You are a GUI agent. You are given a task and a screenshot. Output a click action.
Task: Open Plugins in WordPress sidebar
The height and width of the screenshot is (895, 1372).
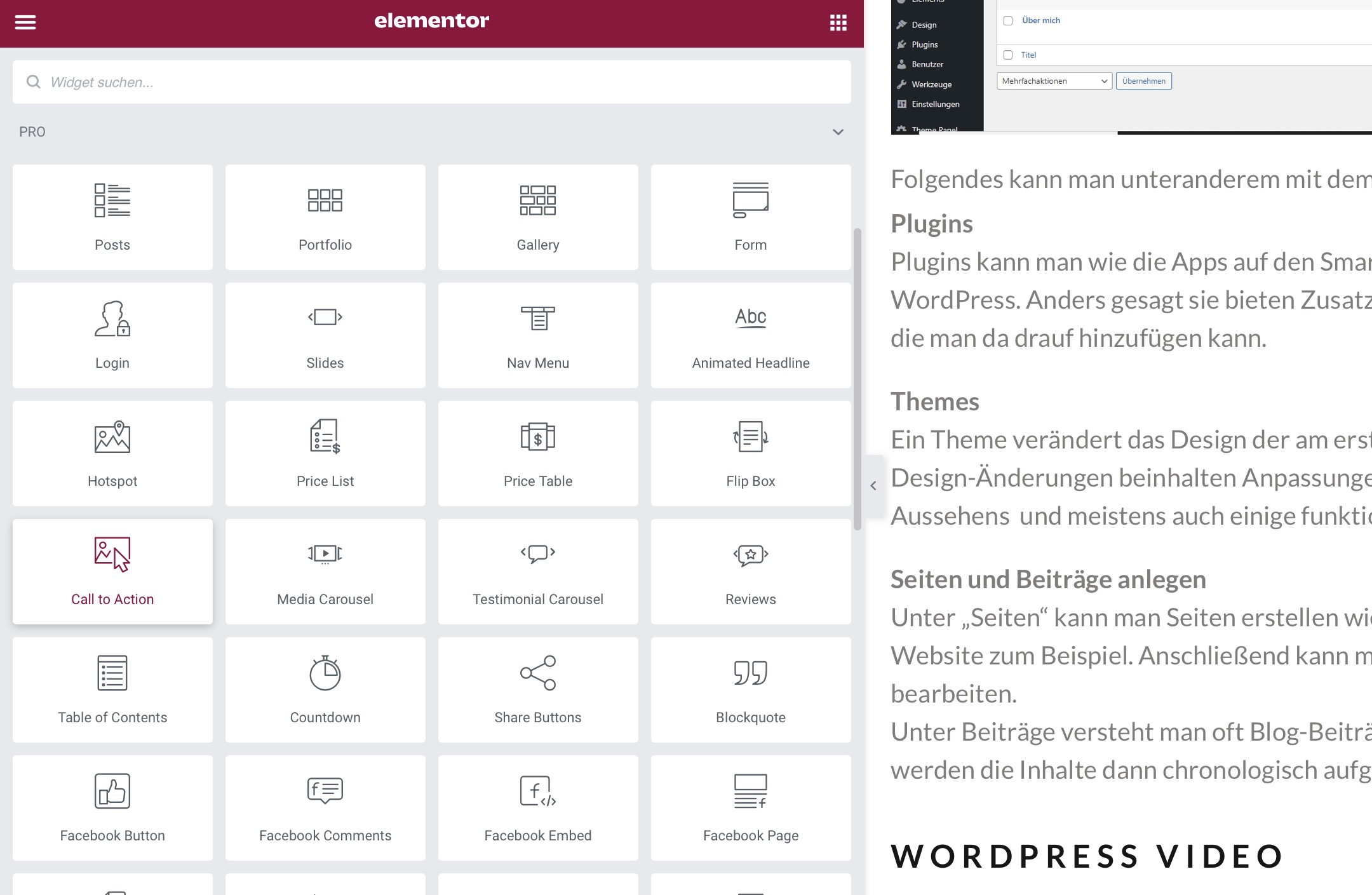click(924, 44)
